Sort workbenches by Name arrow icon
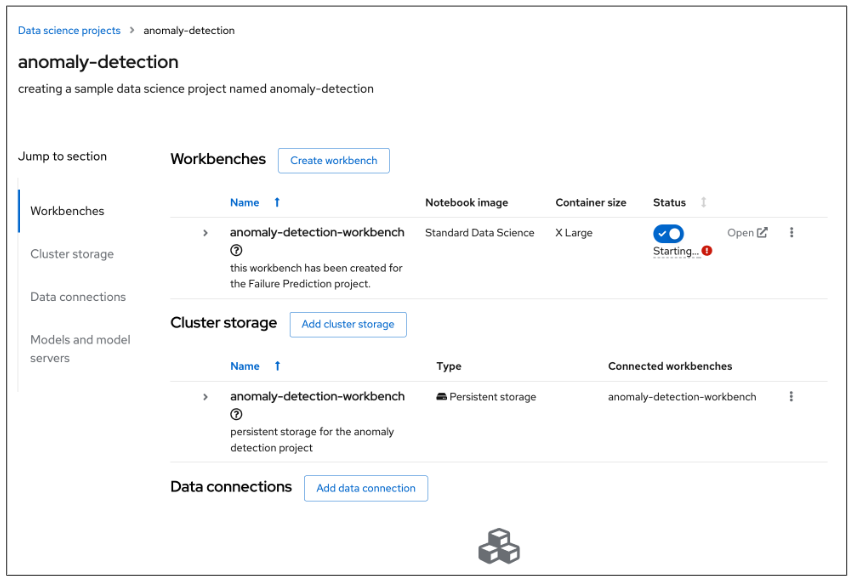The width and height of the screenshot is (853, 582). 277,202
